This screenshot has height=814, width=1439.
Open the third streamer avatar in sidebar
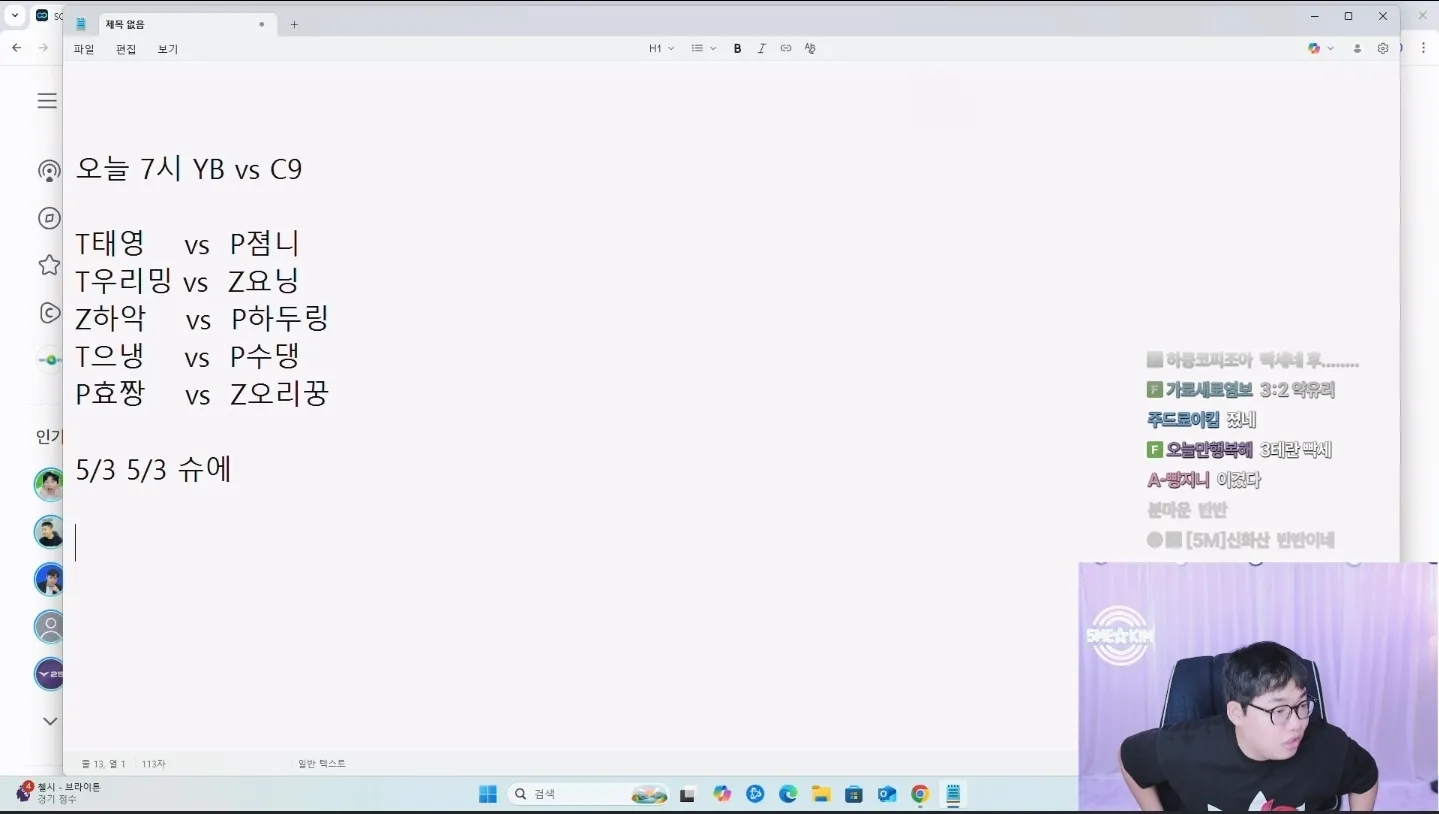pos(48,579)
